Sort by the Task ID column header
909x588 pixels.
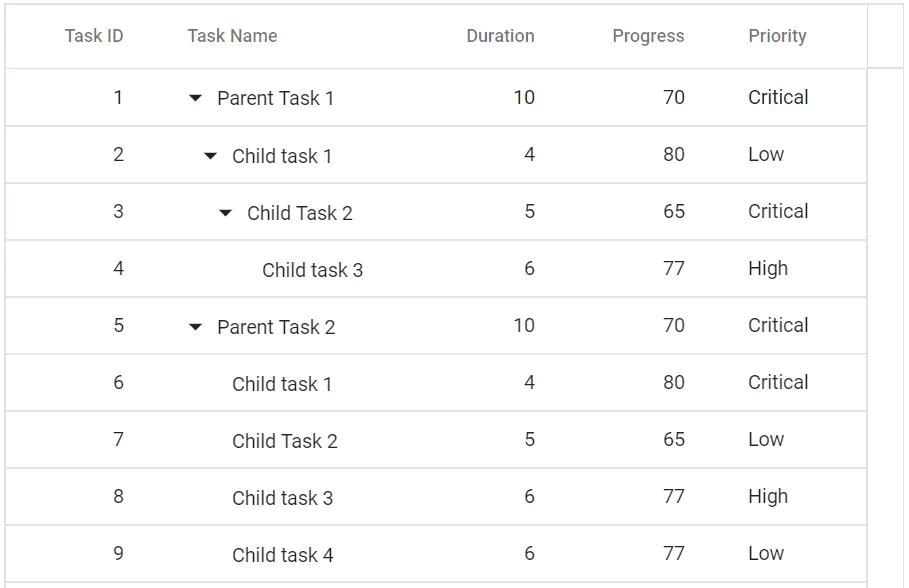[x=93, y=36]
